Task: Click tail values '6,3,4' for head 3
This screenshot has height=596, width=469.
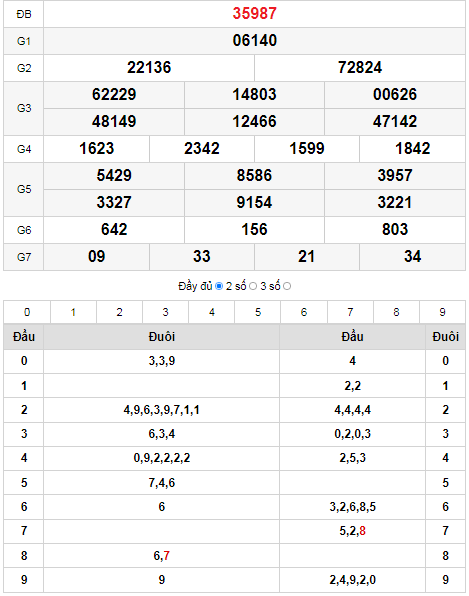Action: coord(162,434)
